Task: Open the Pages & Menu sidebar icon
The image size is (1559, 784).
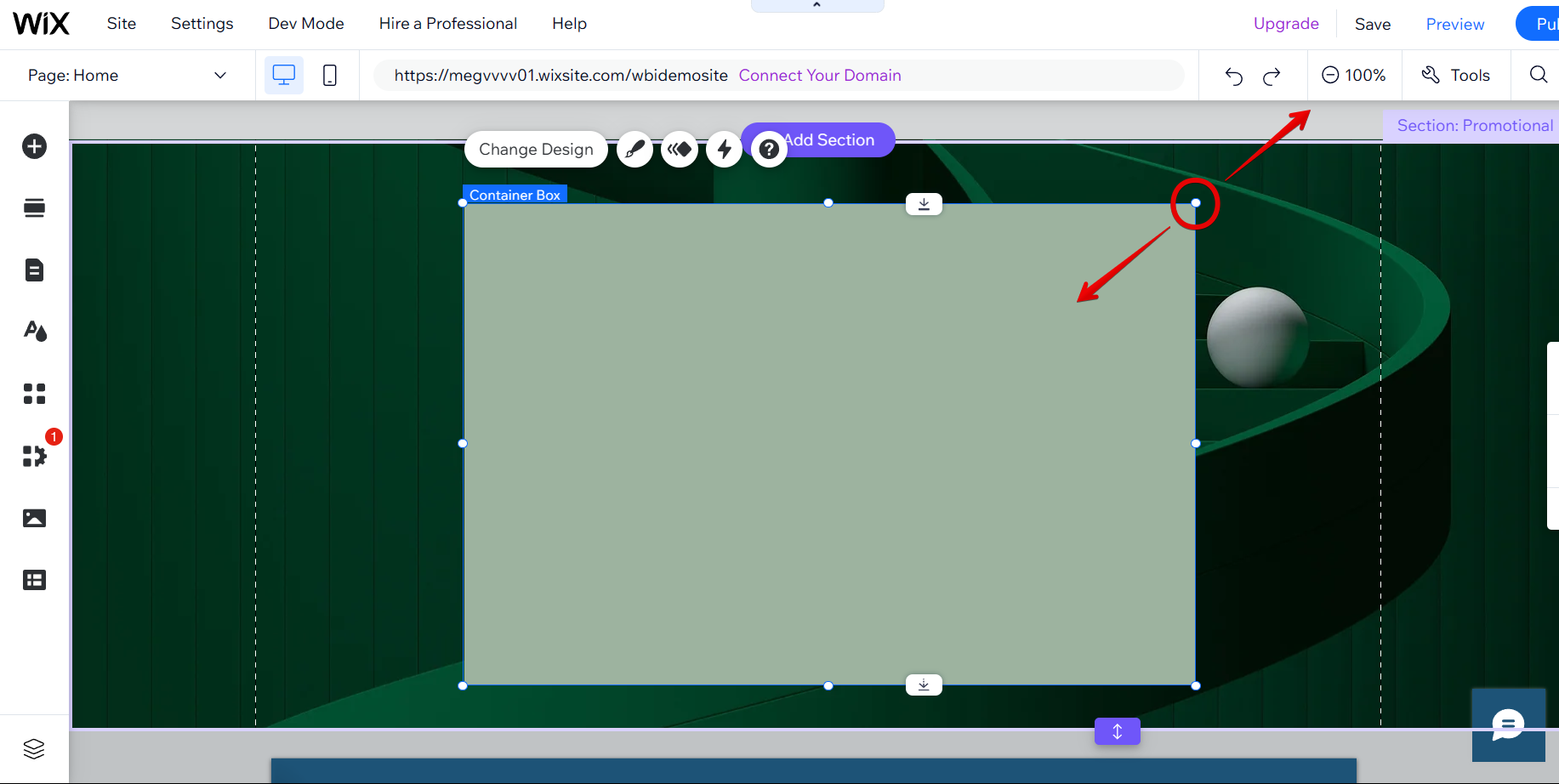Action: coord(34,270)
